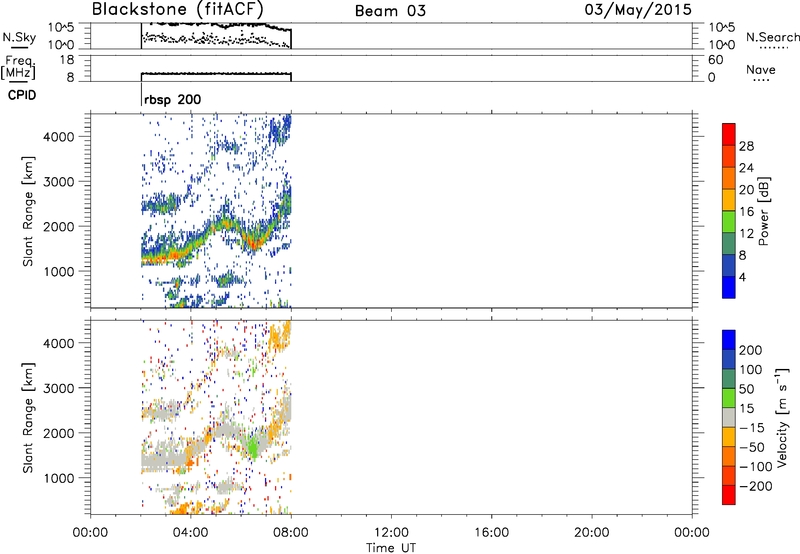Click the '200' value on the Velocity scale
Screen dimensions: 800x554
pos(751,350)
